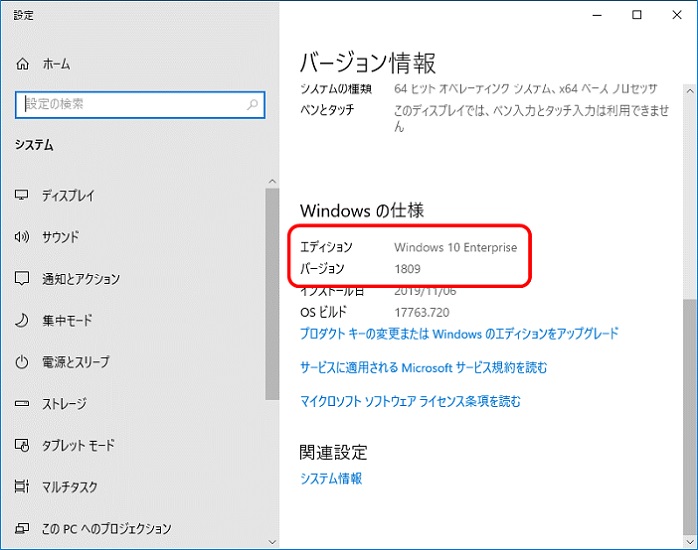Go to 電源とスリープ settings

(76, 362)
